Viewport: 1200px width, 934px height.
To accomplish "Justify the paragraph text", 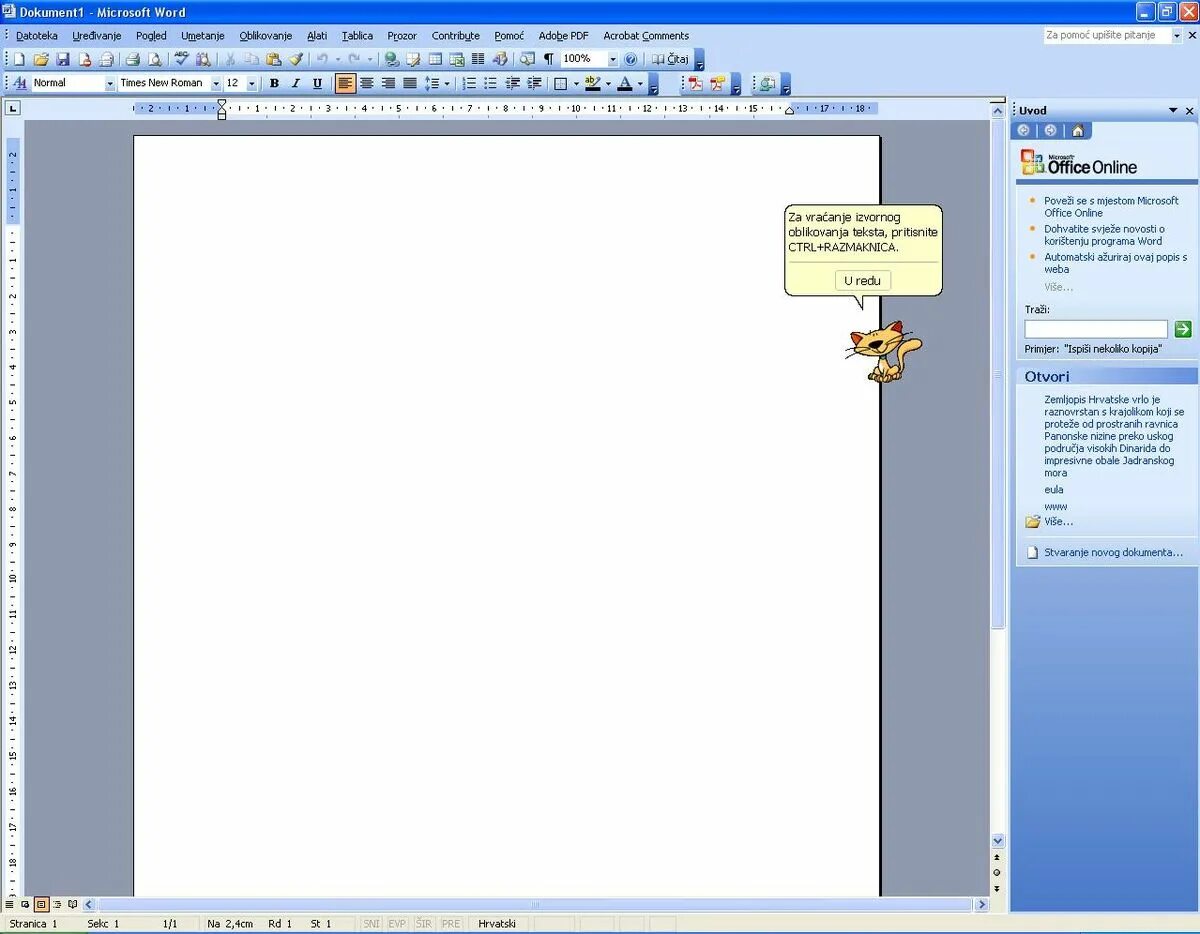I will (x=410, y=83).
